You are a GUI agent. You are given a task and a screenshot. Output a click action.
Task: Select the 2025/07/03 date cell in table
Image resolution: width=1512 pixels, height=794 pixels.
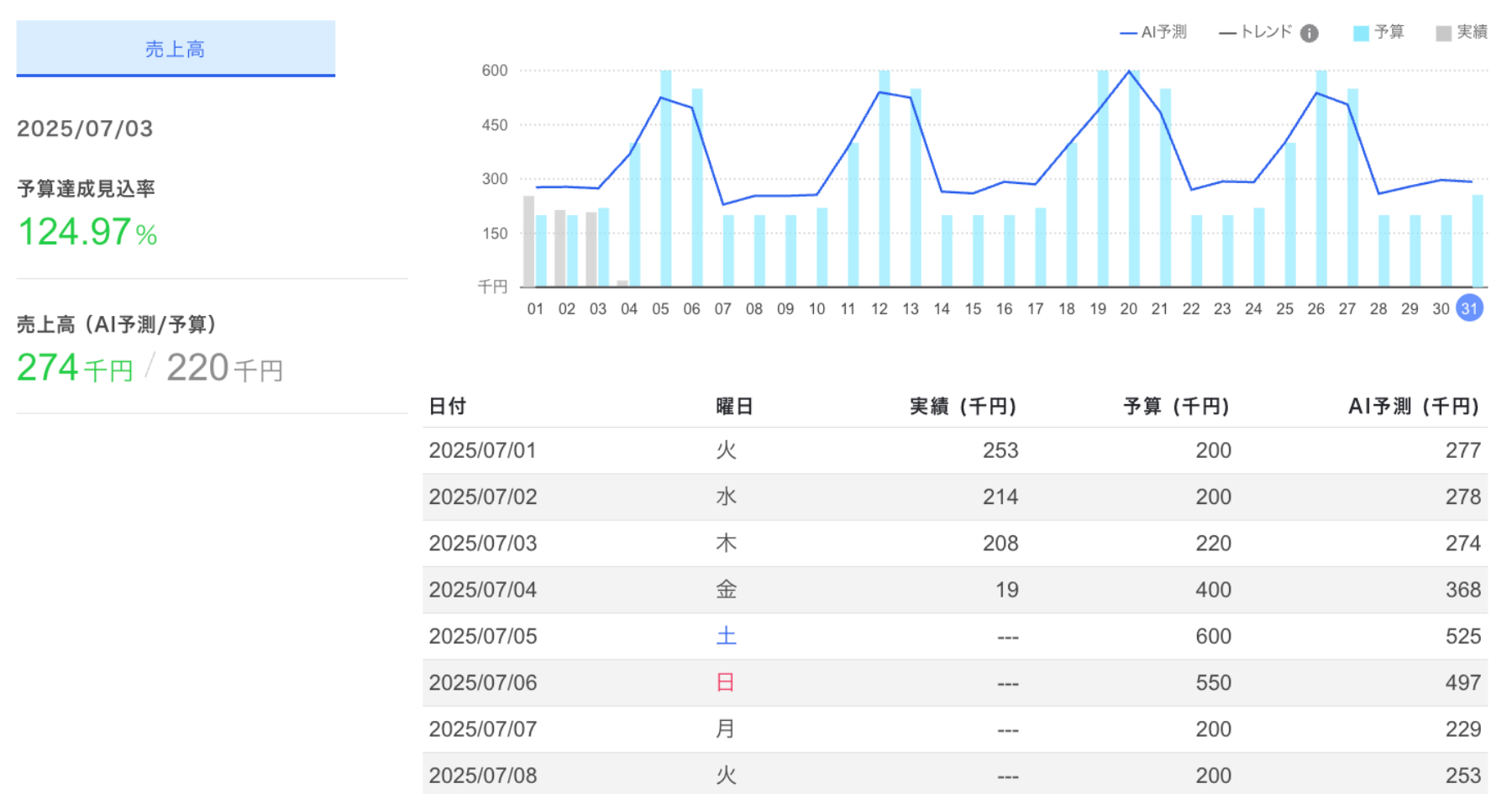click(x=483, y=543)
